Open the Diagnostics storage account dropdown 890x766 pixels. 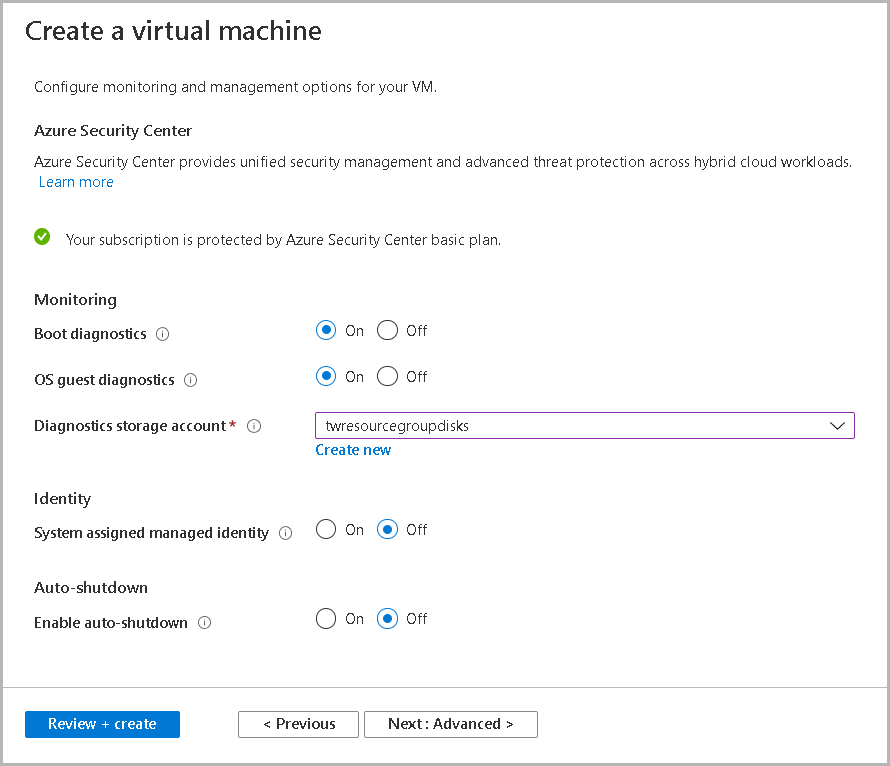point(585,426)
